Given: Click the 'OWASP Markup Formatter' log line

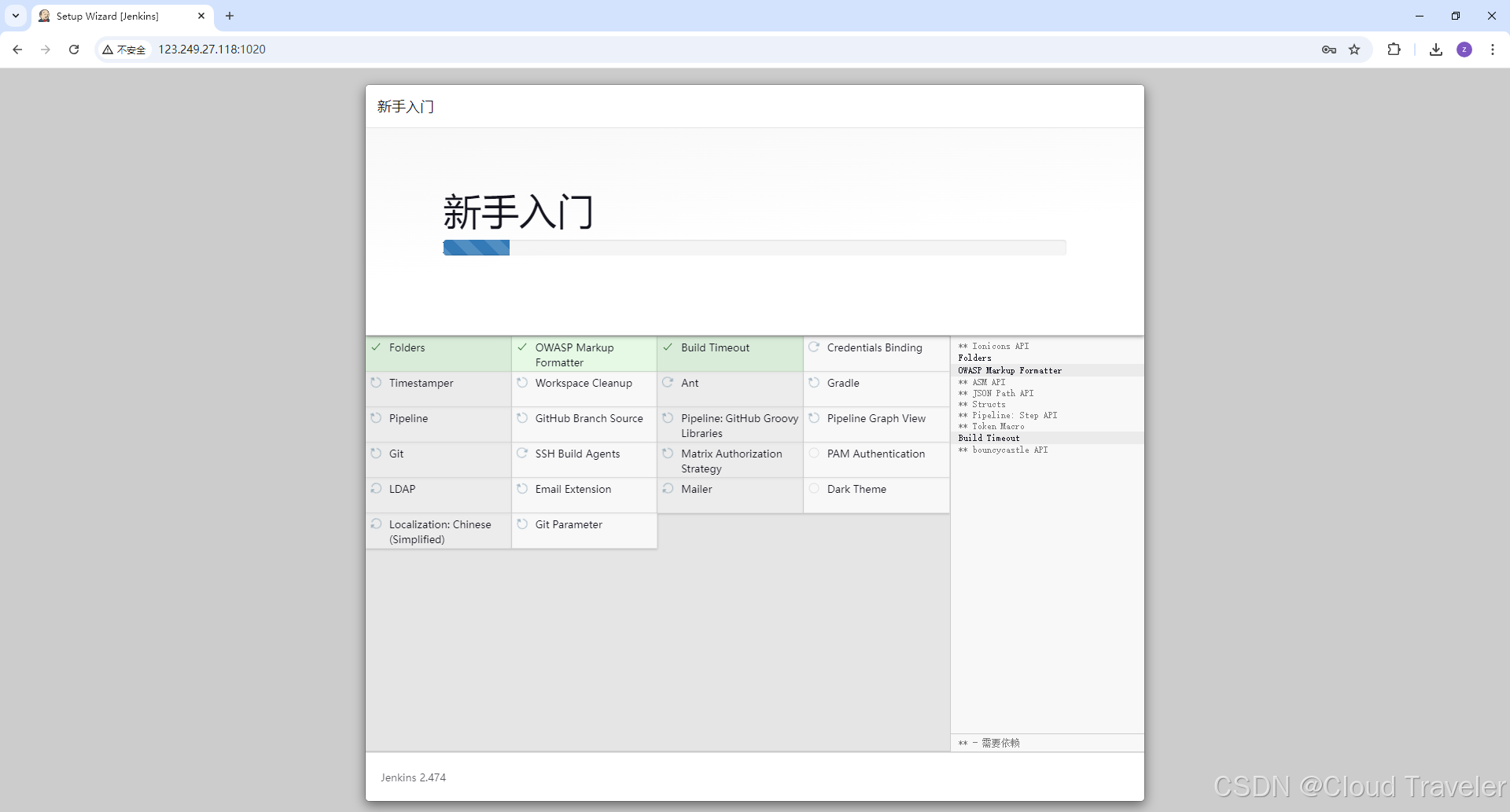Looking at the screenshot, I should click(x=1010, y=370).
